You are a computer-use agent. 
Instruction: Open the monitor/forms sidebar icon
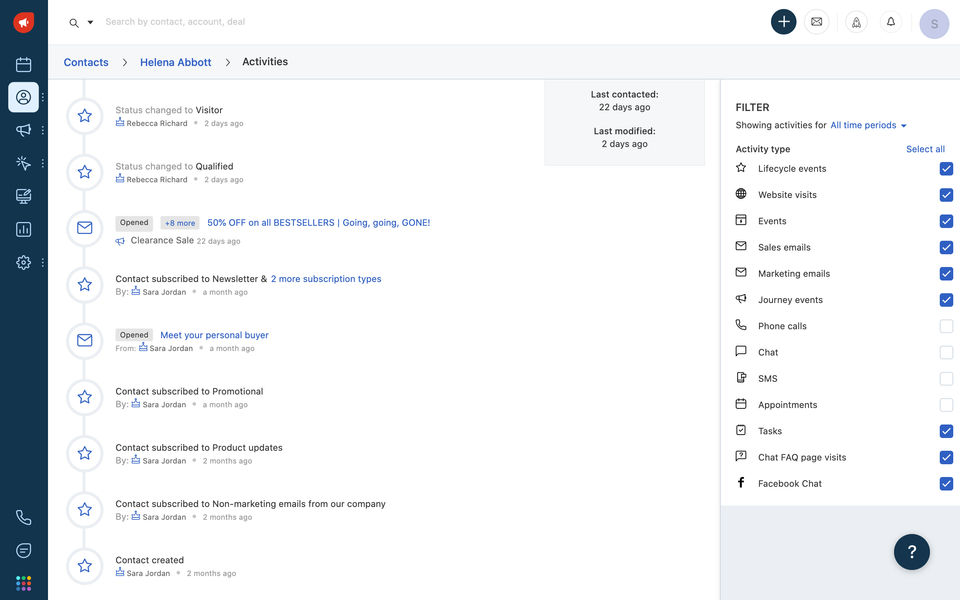click(23, 196)
